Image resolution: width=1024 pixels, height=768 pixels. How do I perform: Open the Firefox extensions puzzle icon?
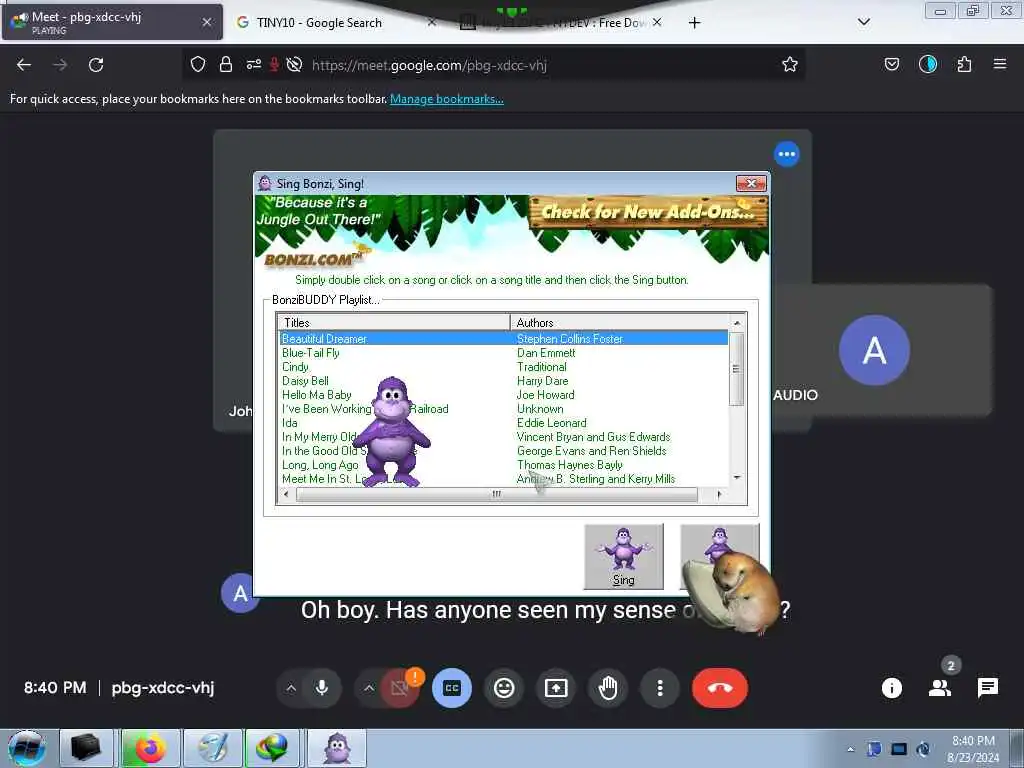(964, 64)
